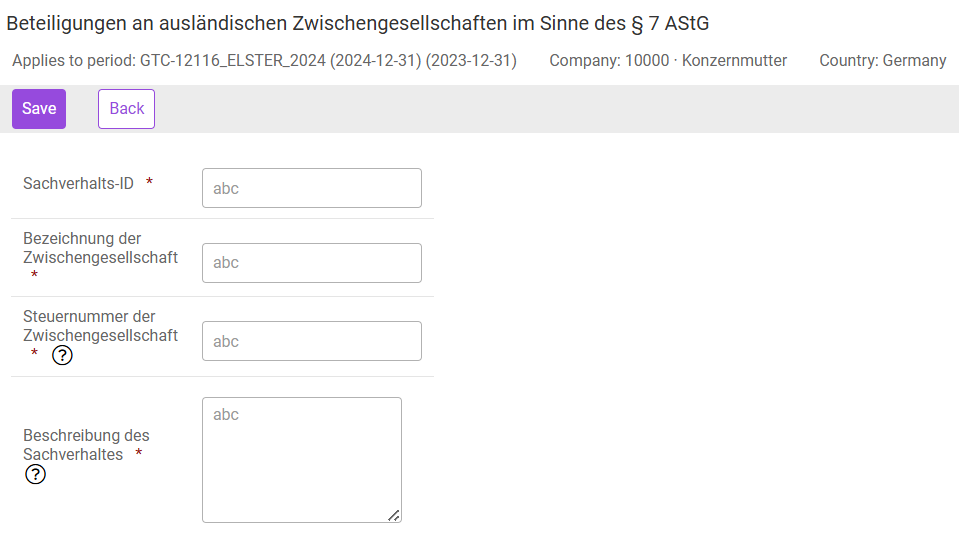Click the textarea resize handle corner
The image size is (959, 542).
point(394,516)
